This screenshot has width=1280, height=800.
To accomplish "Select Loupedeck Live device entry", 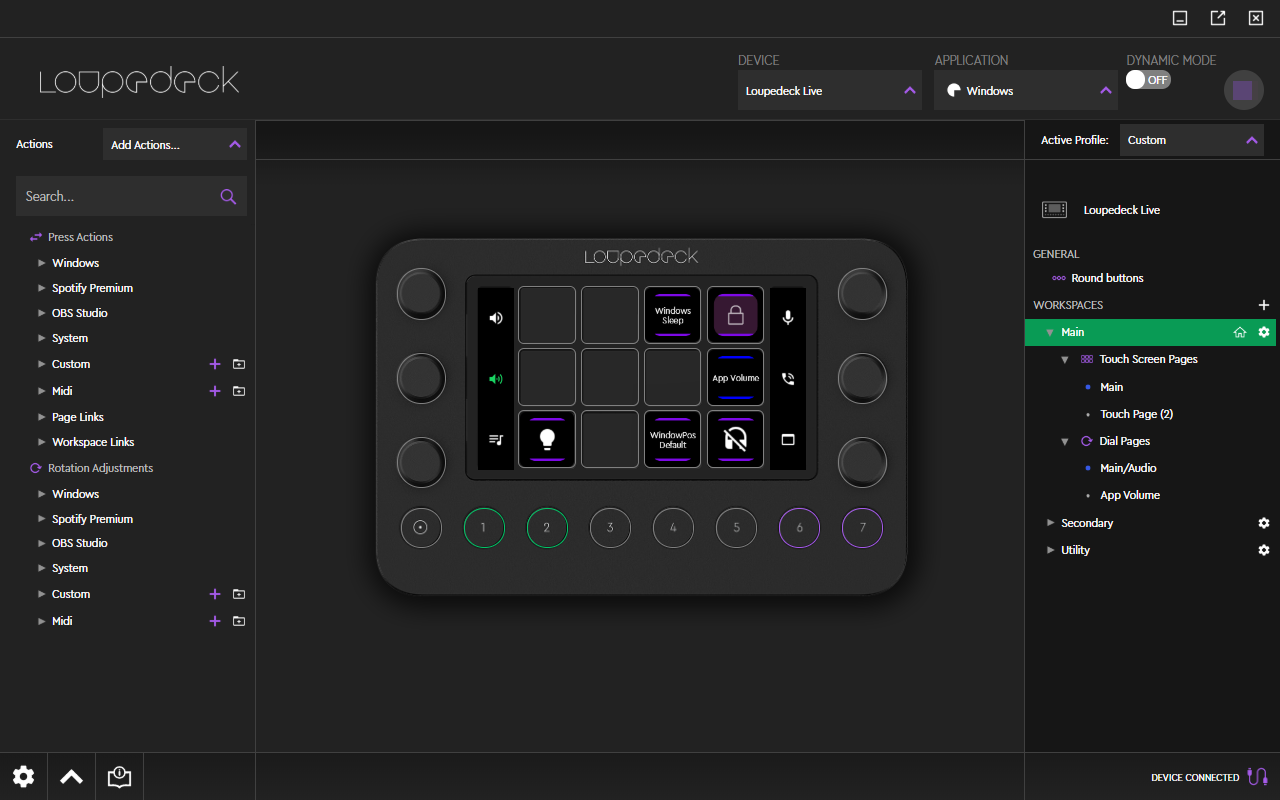I will pyautogui.click(x=1122, y=210).
